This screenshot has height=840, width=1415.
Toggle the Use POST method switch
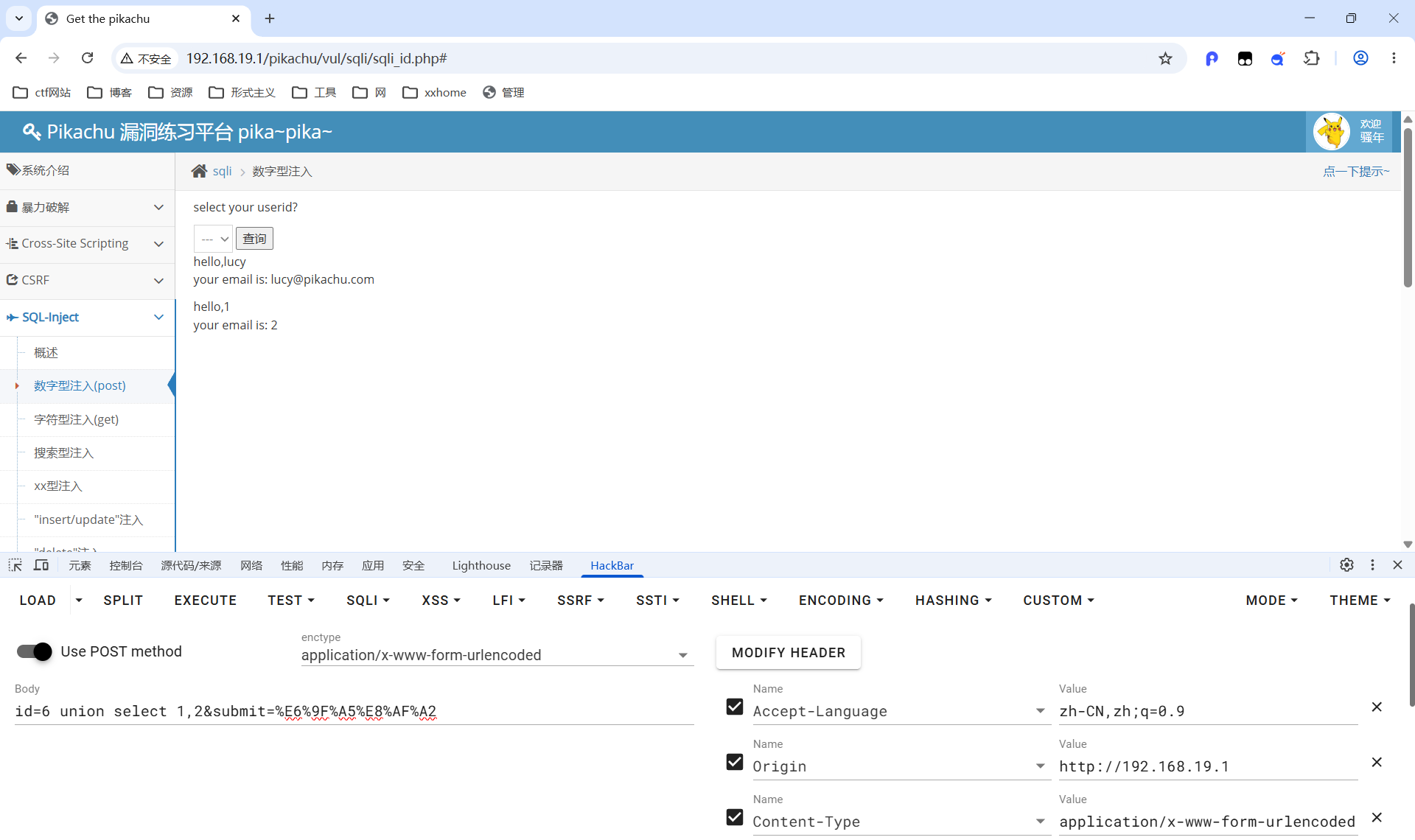[35, 651]
